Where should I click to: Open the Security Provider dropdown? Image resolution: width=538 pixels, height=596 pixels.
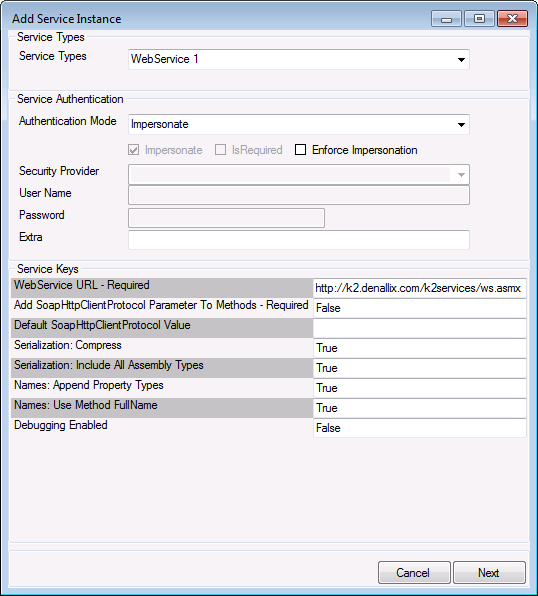461,175
